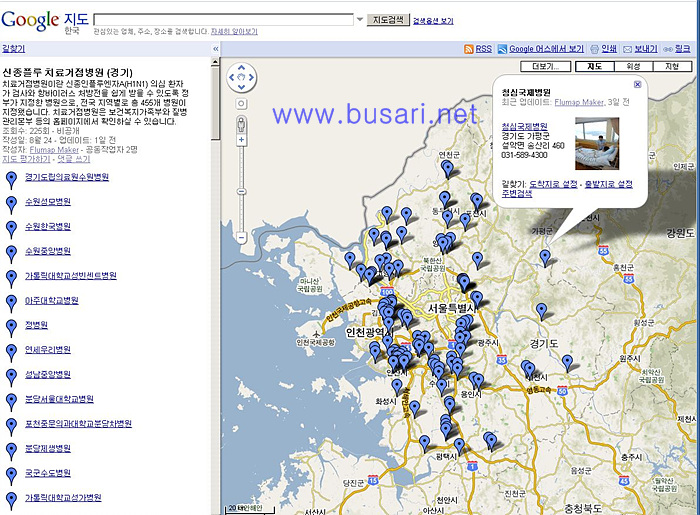The height and width of the screenshot is (515, 700).
Task: Click the left panel scrollbar thumb
Action: coord(215,103)
